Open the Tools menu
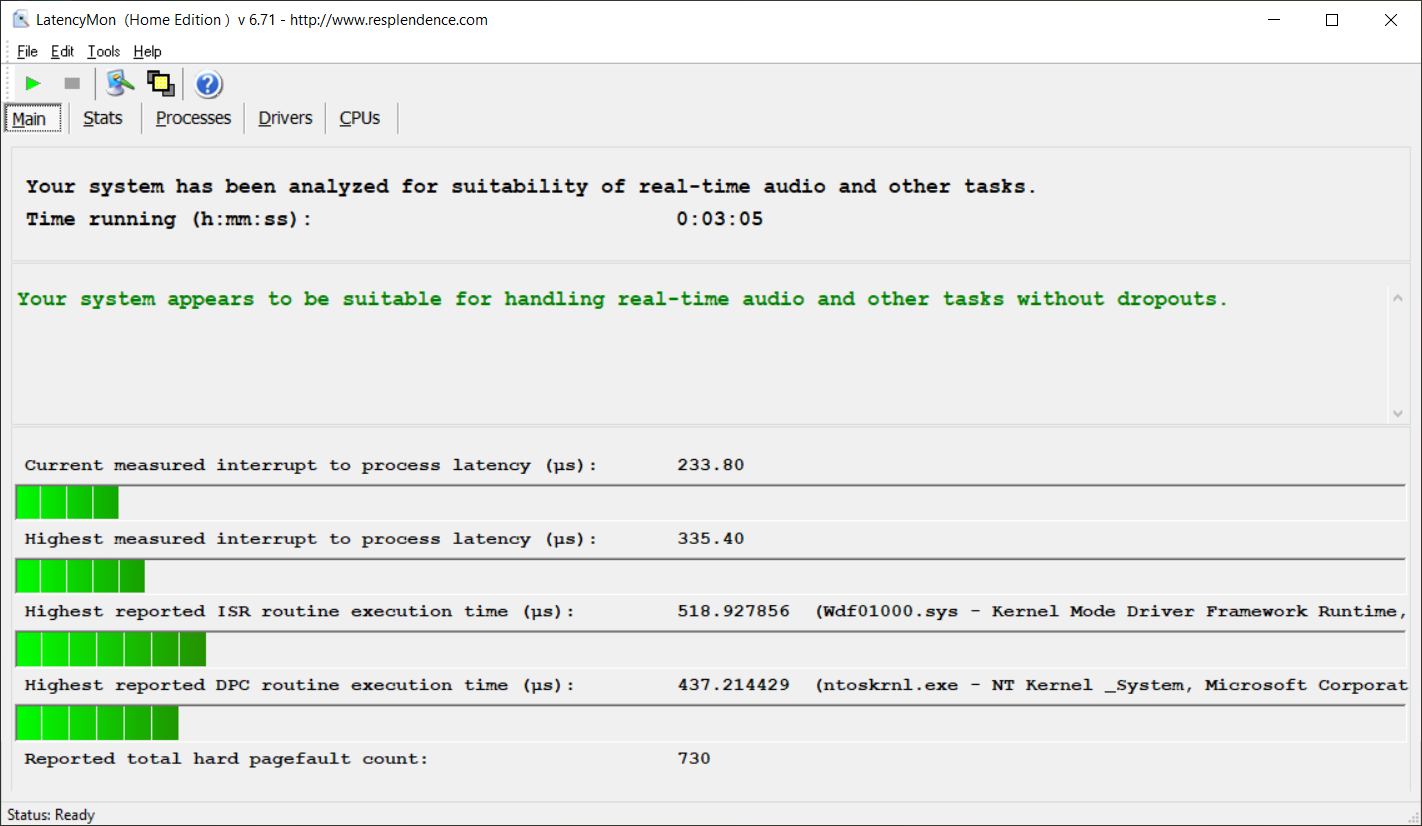This screenshot has width=1422, height=826. [x=103, y=52]
